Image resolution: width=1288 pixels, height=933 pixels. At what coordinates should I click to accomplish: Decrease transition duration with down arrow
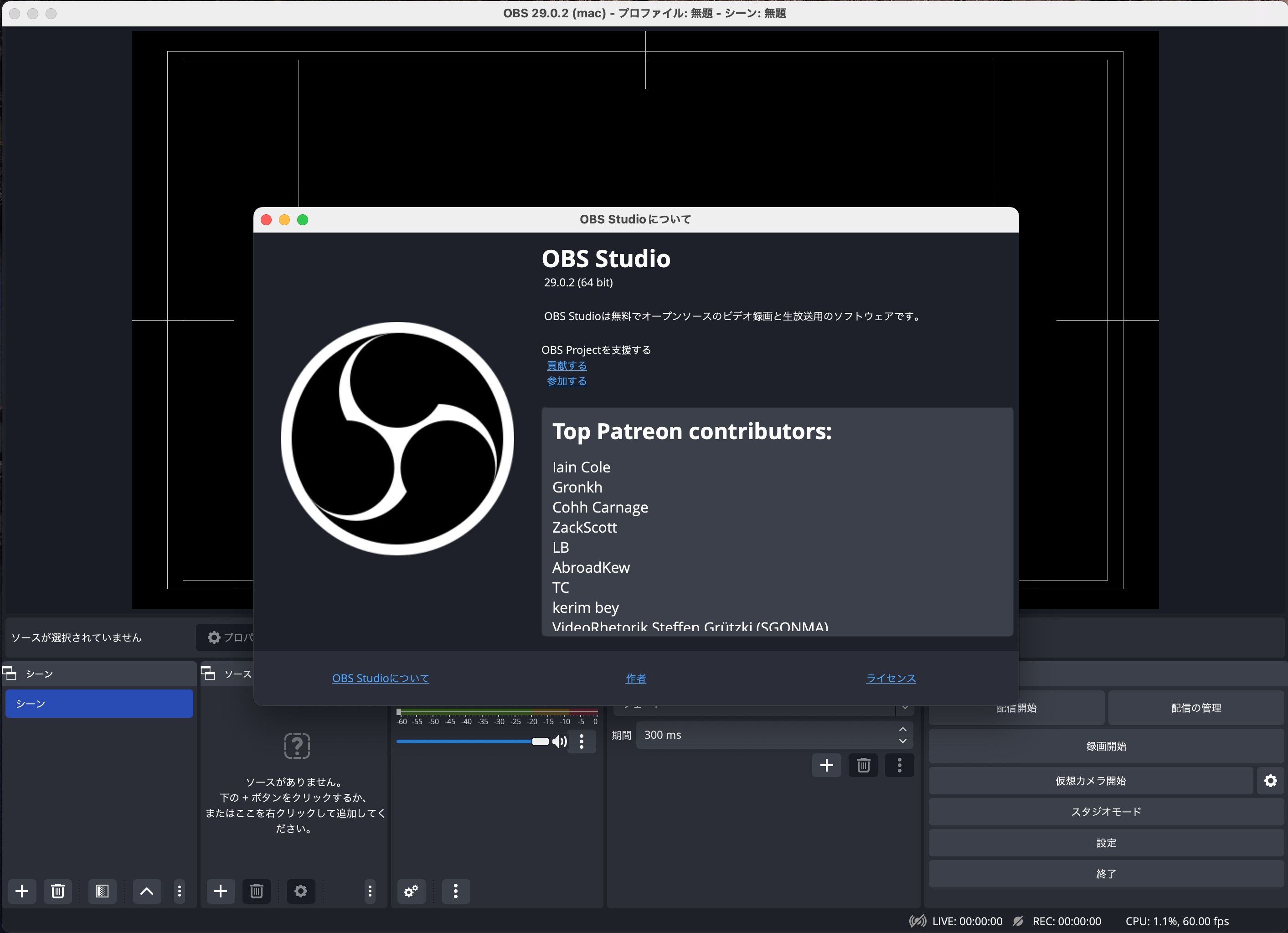(902, 741)
